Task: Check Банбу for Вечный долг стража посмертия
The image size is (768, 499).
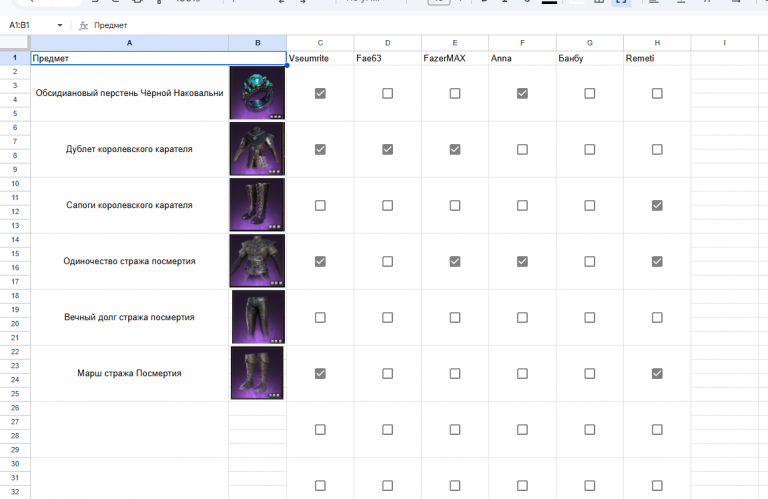Action: 590,317
